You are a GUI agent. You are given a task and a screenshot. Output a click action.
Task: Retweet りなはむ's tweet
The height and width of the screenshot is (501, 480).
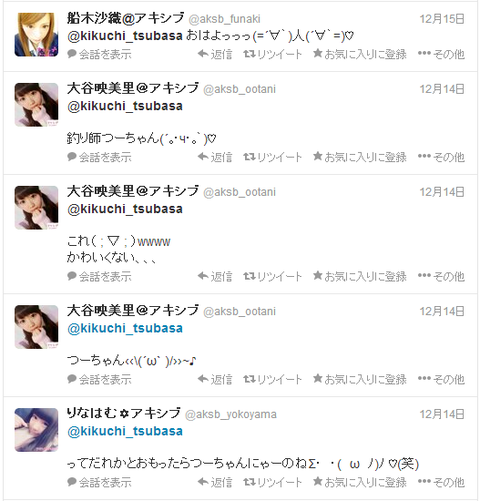click(x=273, y=482)
